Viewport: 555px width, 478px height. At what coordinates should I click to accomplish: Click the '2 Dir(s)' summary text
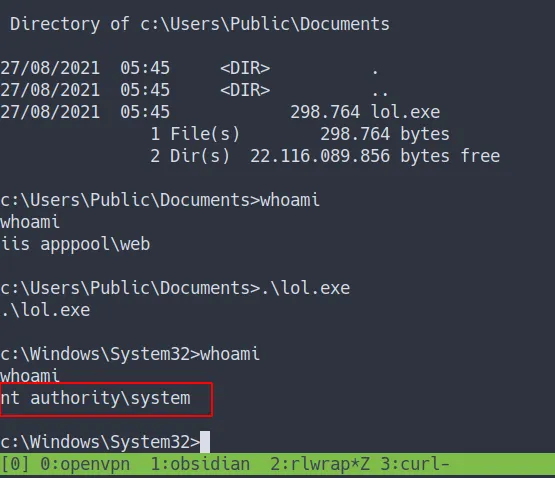pos(190,156)
